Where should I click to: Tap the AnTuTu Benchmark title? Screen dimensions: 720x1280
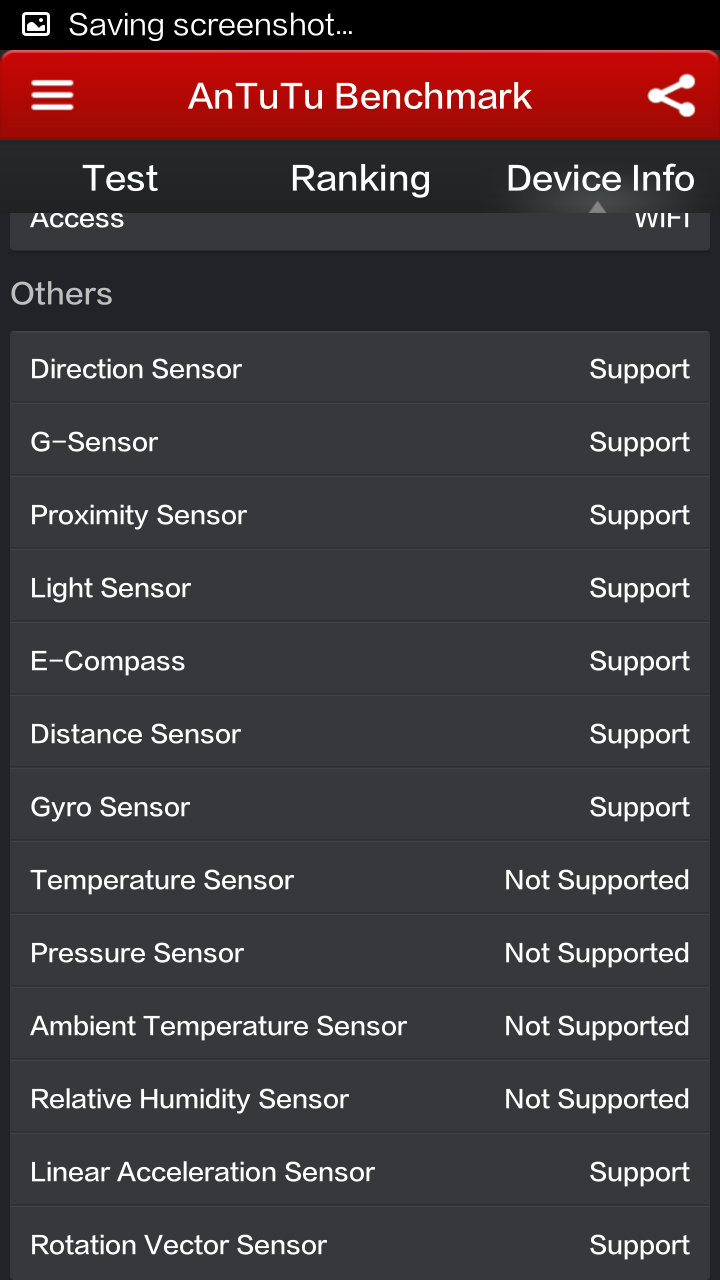point(360,96)
